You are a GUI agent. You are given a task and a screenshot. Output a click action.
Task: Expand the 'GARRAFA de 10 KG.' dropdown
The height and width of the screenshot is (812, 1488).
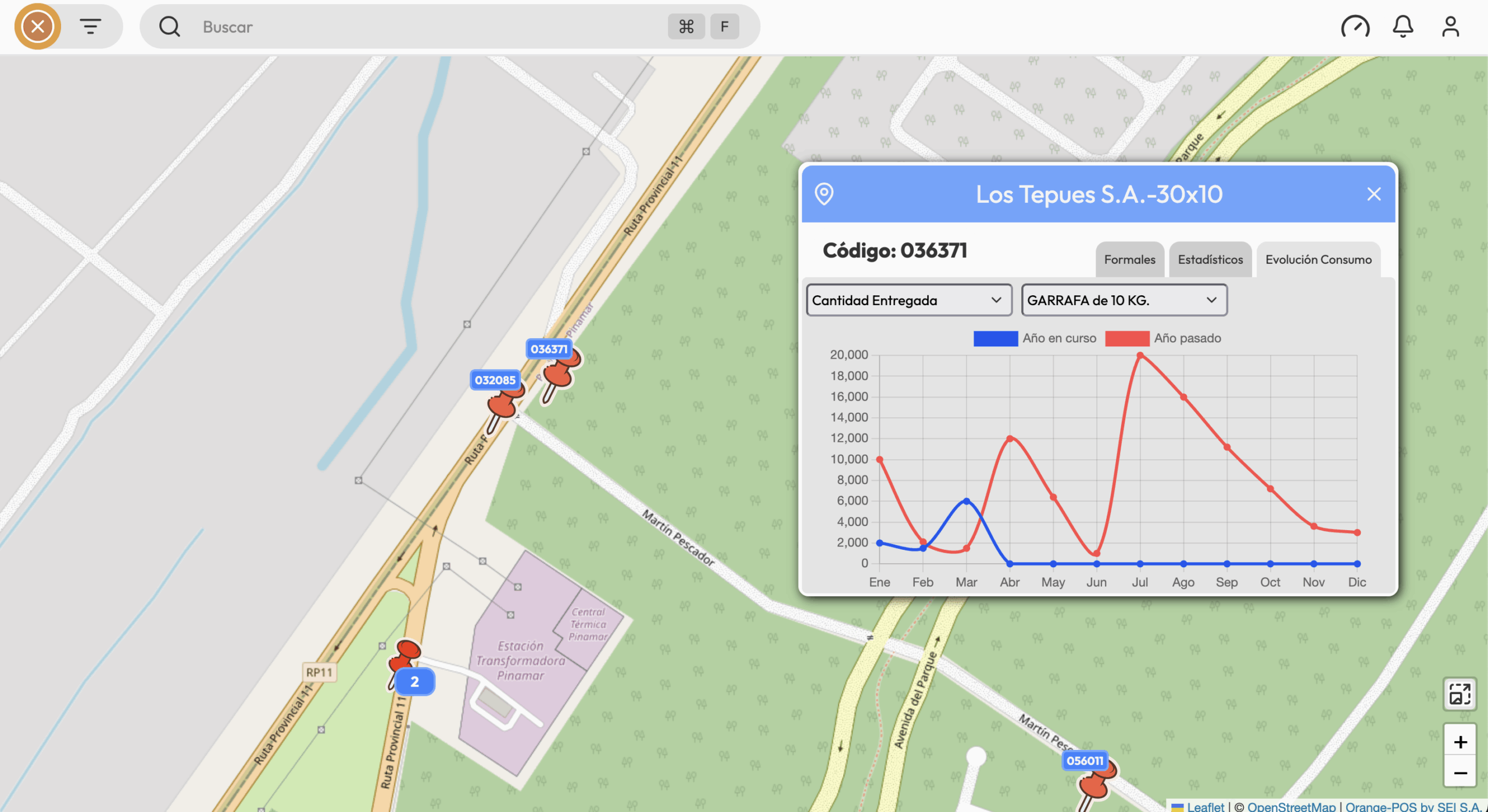[x=1124, y=300]
